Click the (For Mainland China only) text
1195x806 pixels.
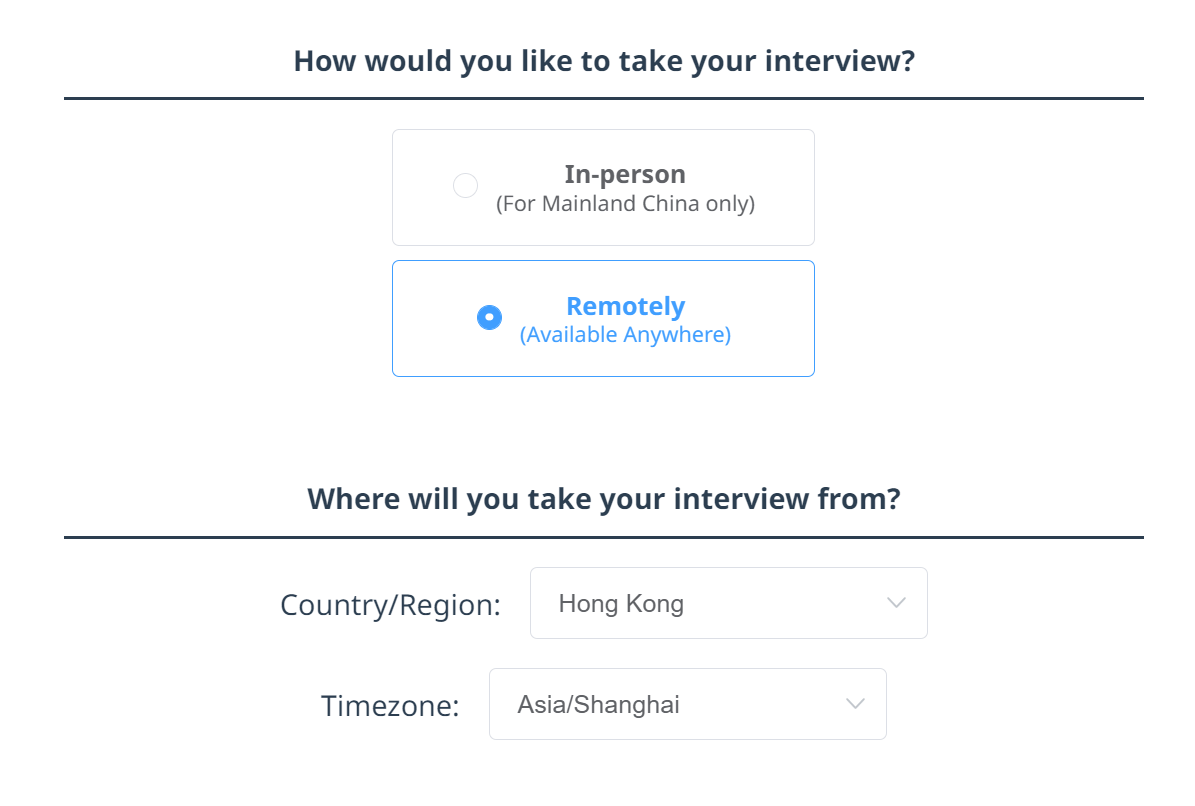pyautogui.click(x=626, y=203)
